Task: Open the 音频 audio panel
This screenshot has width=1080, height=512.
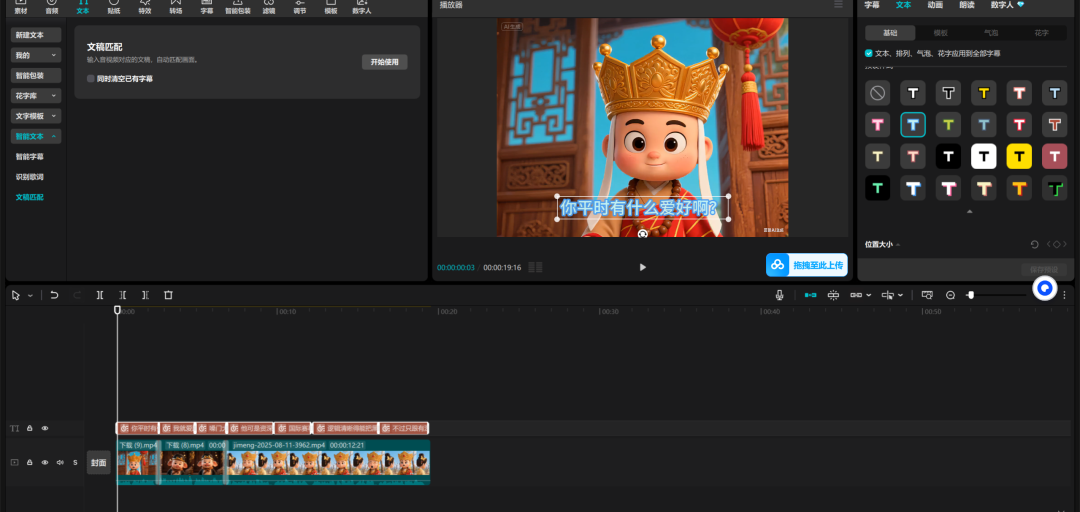Action: tap(52, 7)
